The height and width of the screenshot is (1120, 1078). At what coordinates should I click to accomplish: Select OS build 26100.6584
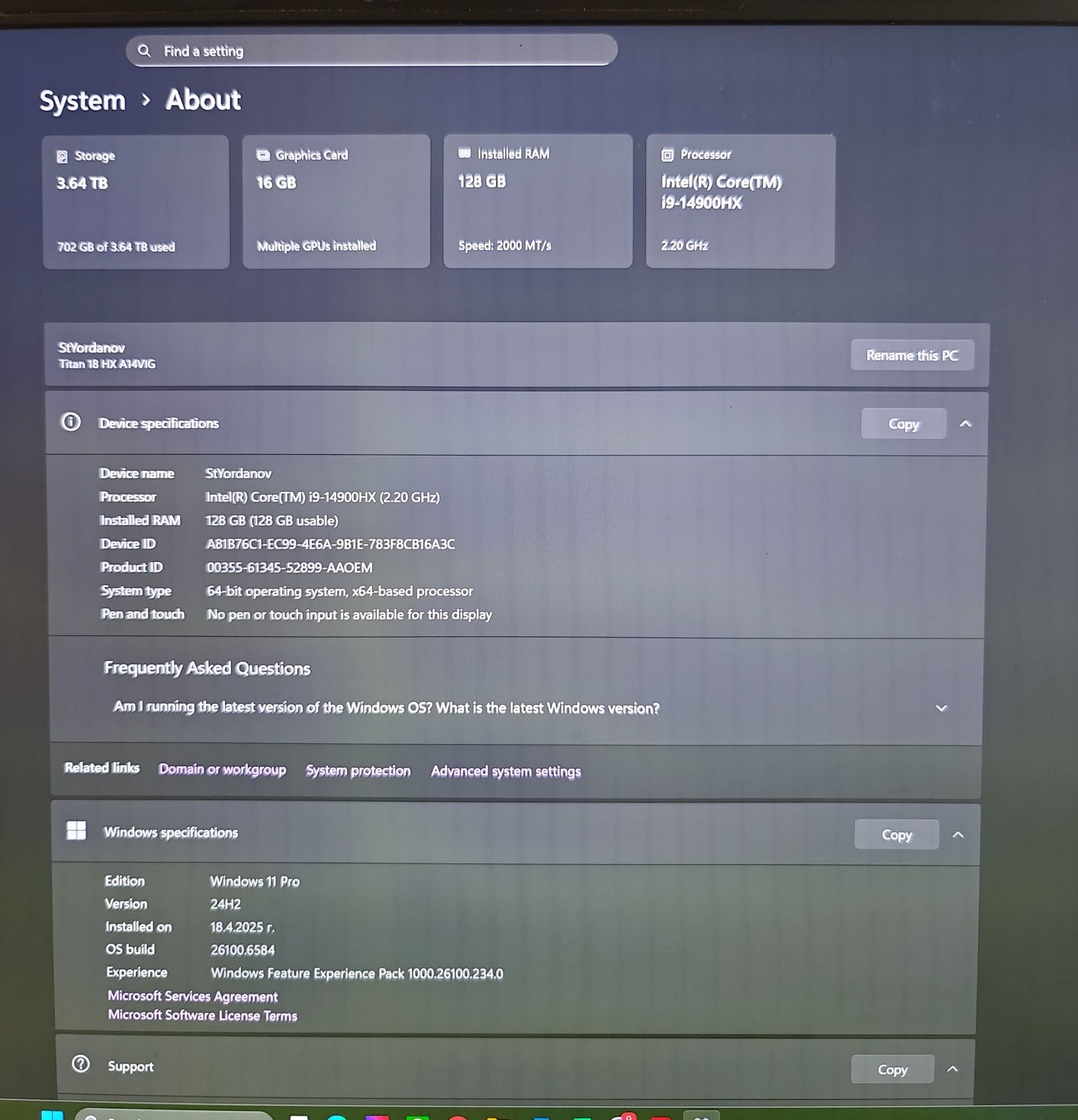pos(242,950)
